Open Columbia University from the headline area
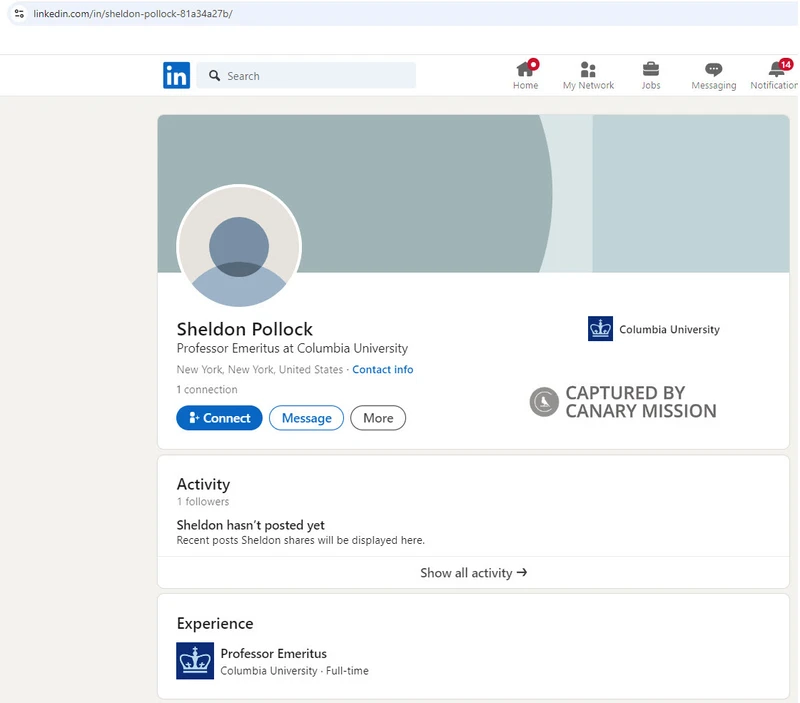This screenshot has height=703, width=800. coord(666,329)
